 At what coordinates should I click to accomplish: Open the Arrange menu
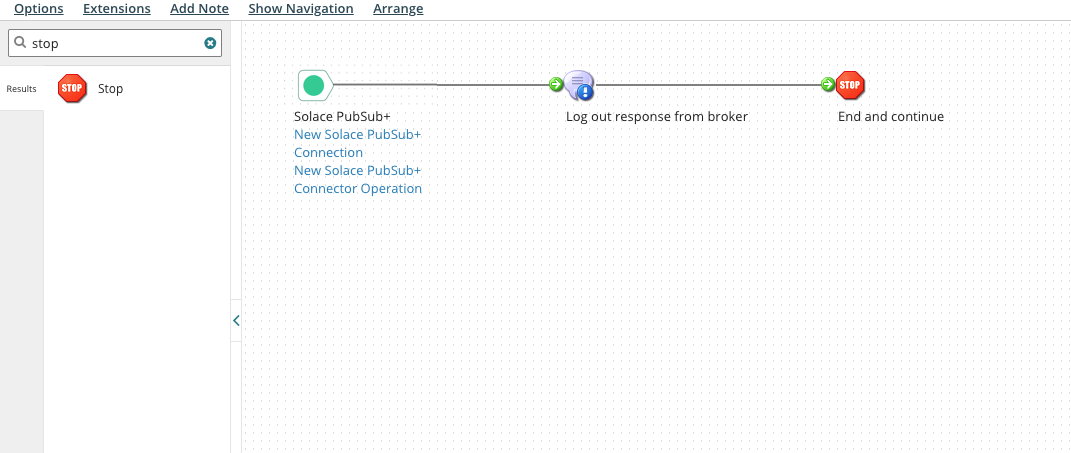(x=398, y=9)
